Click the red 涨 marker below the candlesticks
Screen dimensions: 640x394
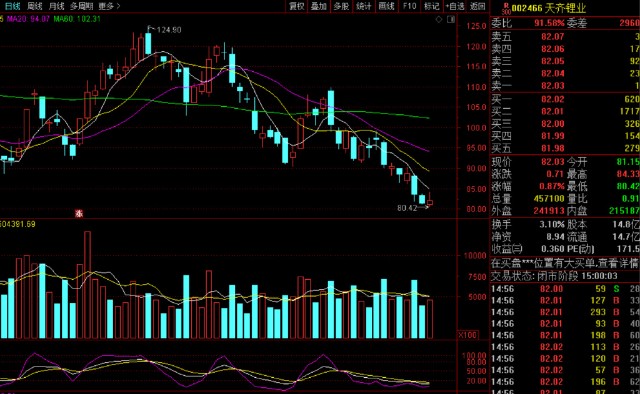pos(79,213)
